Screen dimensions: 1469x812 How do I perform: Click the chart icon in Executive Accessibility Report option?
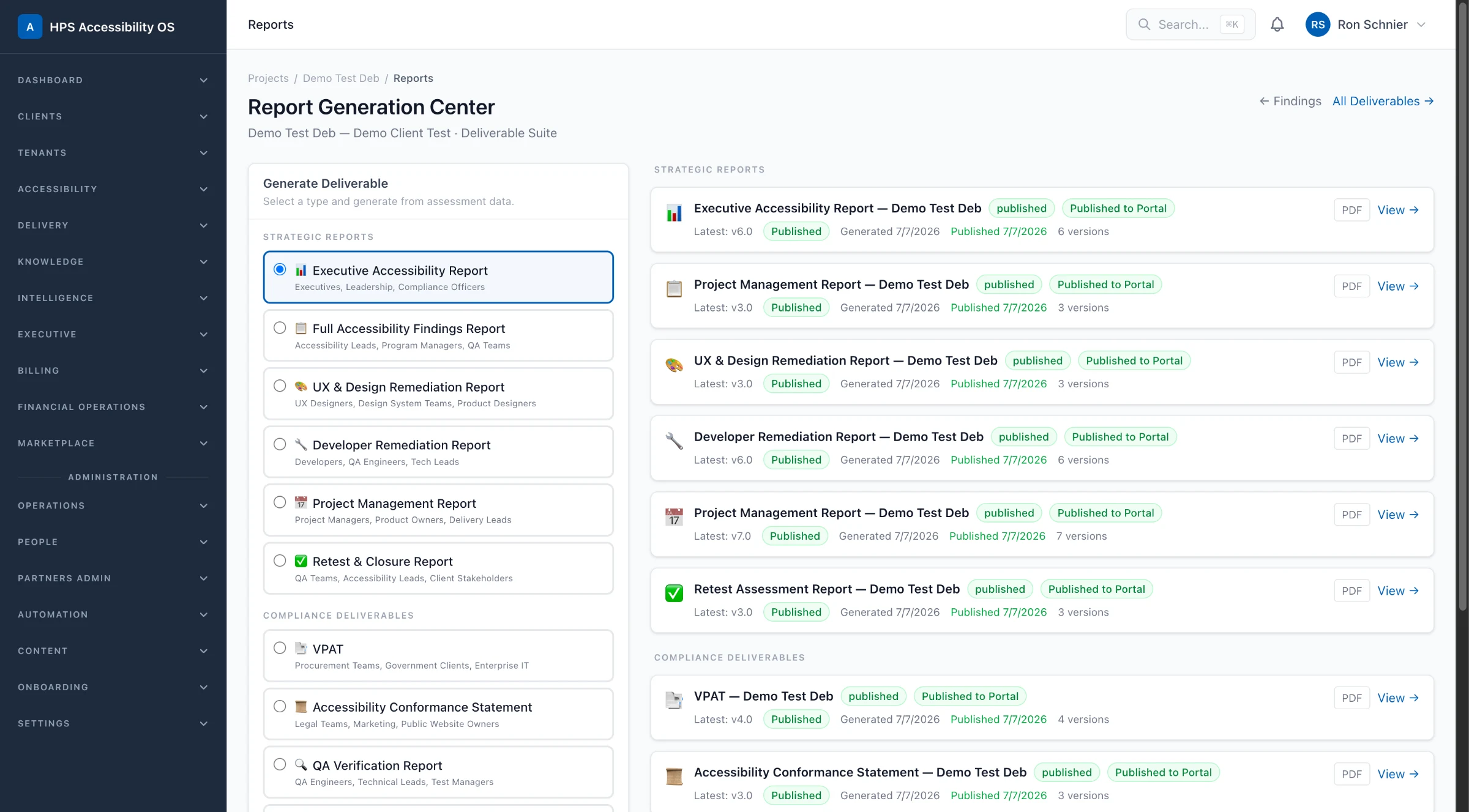click(x=301, y=270)
